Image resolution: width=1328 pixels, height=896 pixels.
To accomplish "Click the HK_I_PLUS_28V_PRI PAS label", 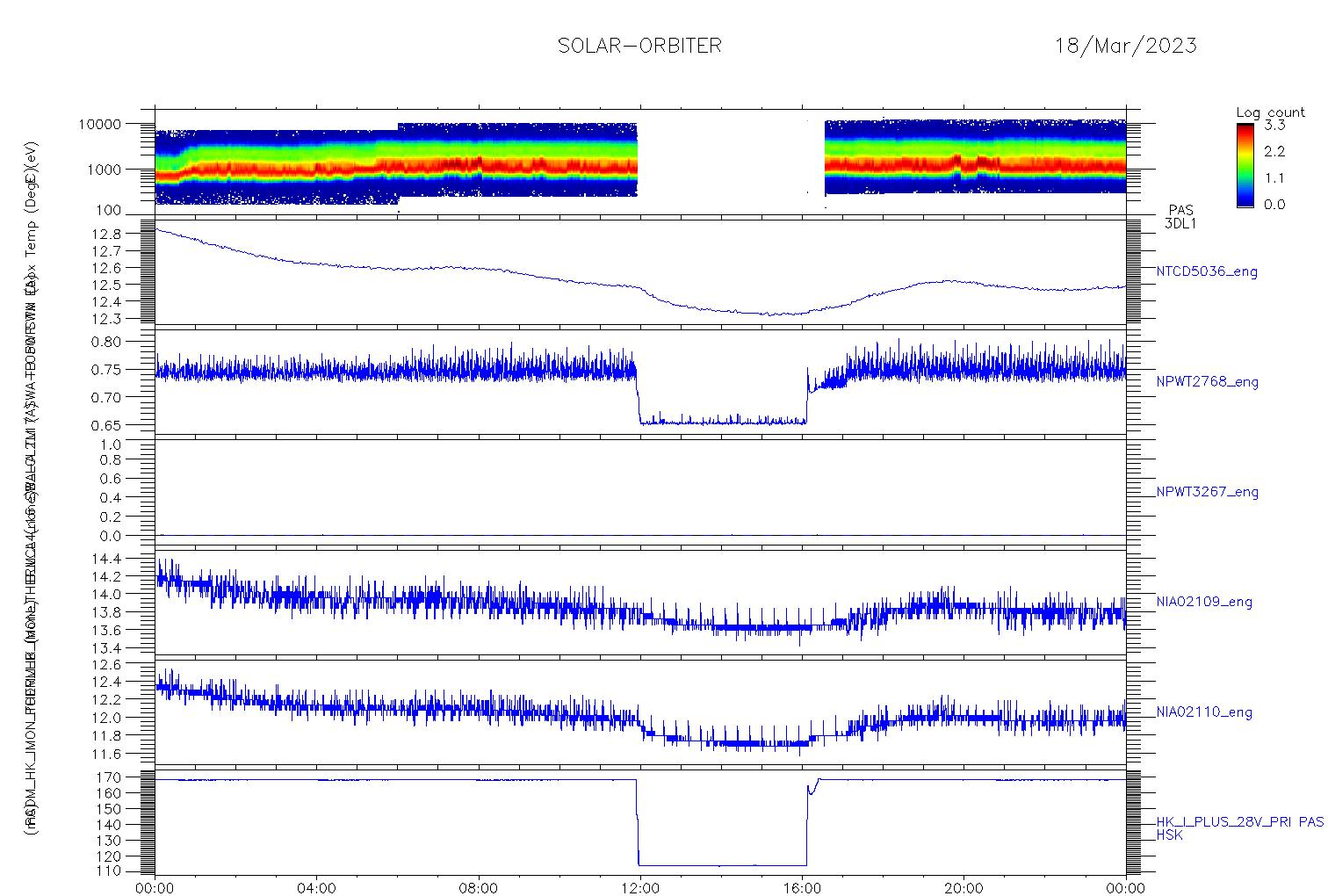I will (x=1239, y=822).
